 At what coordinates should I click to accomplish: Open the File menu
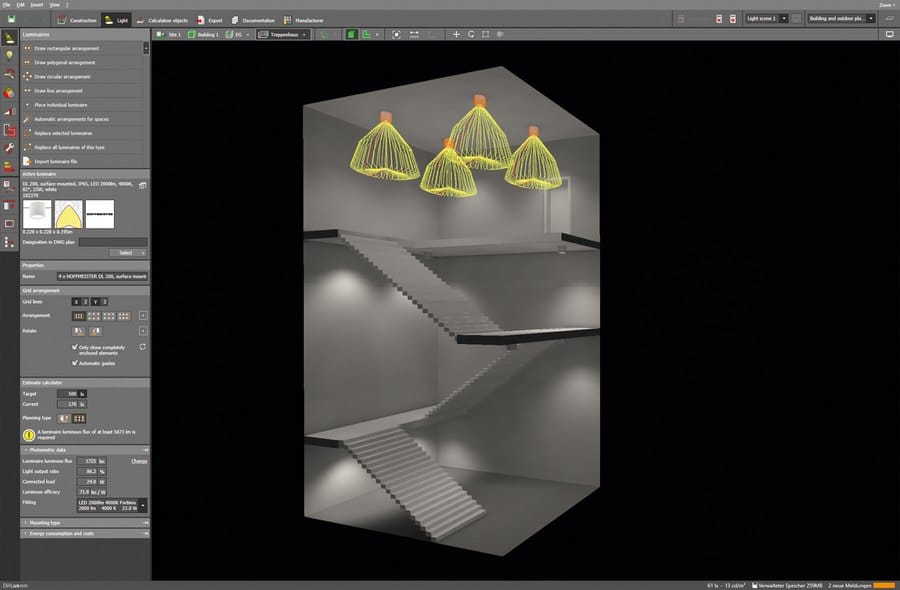pos(6,5)
